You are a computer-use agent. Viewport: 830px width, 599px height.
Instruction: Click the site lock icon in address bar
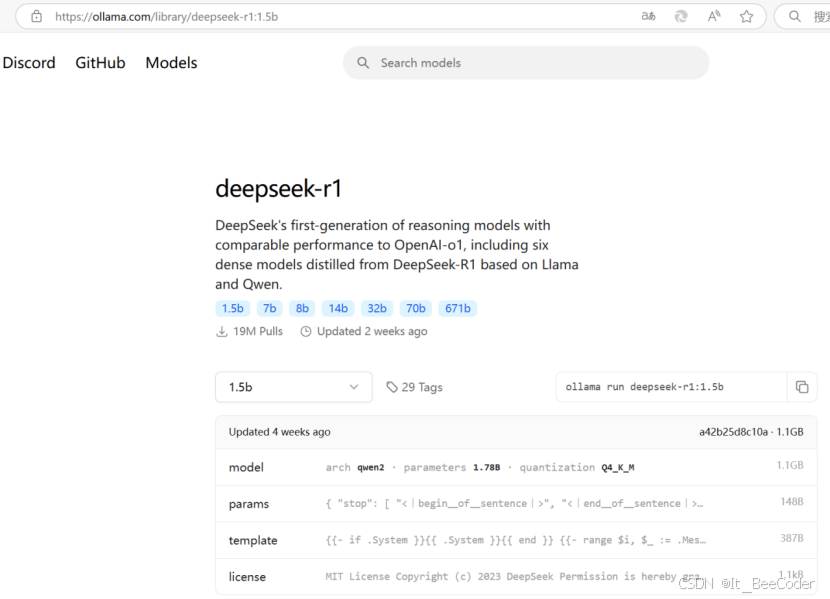[x=37, y=16]
